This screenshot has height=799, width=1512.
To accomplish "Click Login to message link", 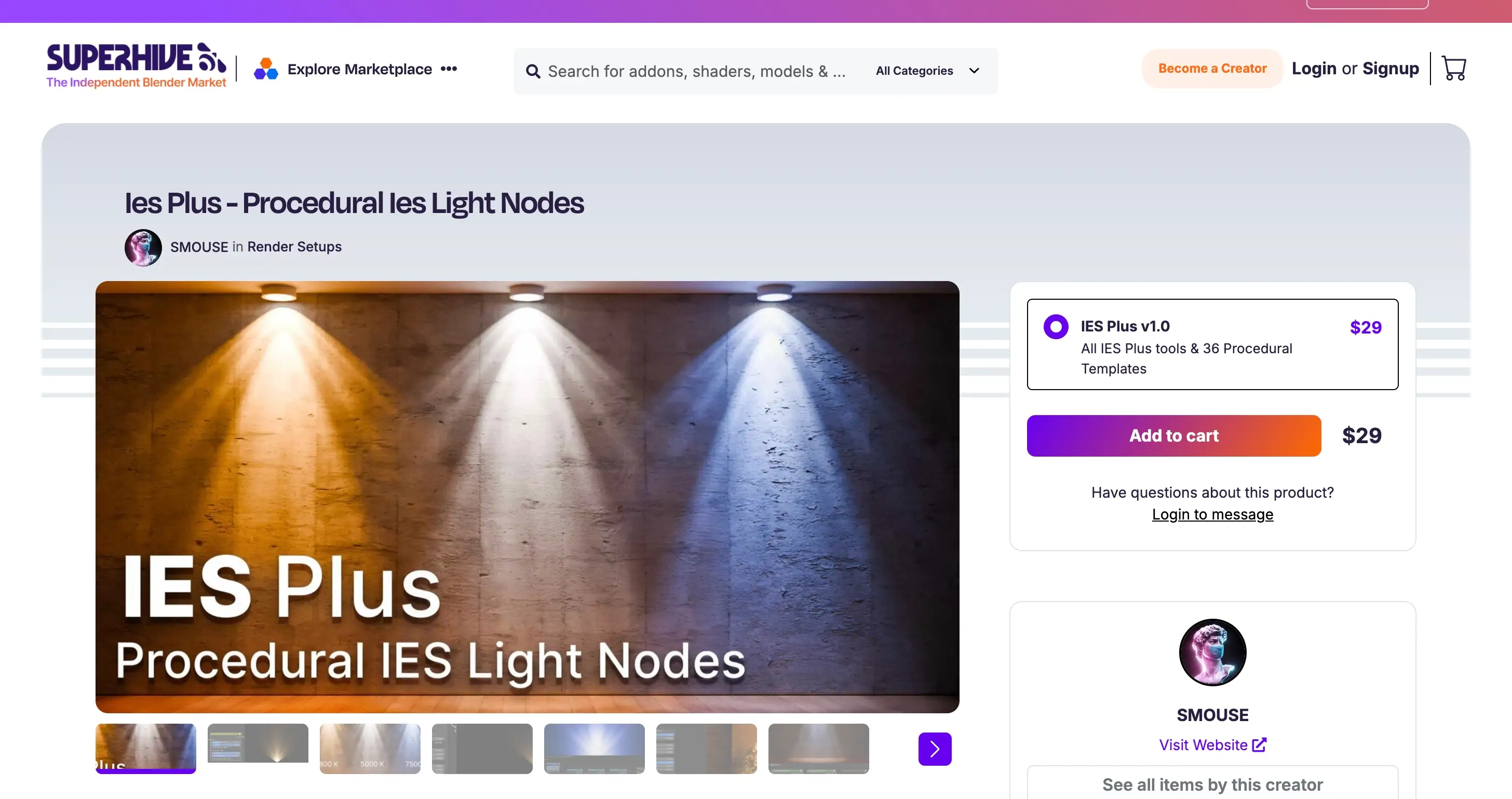I will click(x=1212, y=514).
